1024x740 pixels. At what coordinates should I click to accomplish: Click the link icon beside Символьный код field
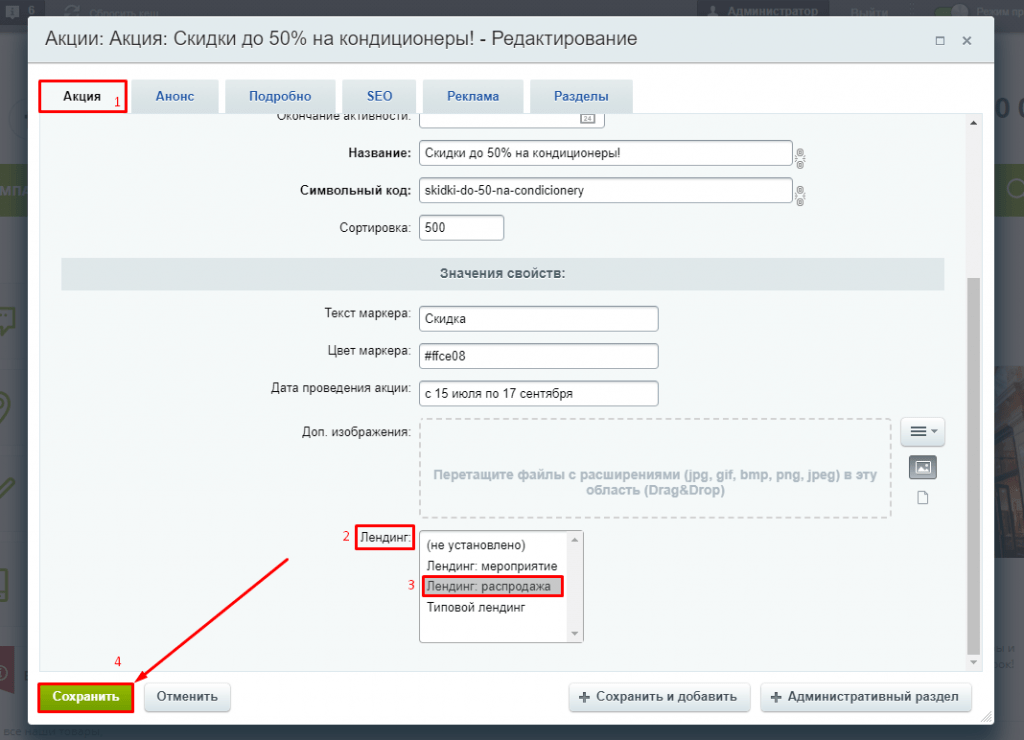[799, 193]
